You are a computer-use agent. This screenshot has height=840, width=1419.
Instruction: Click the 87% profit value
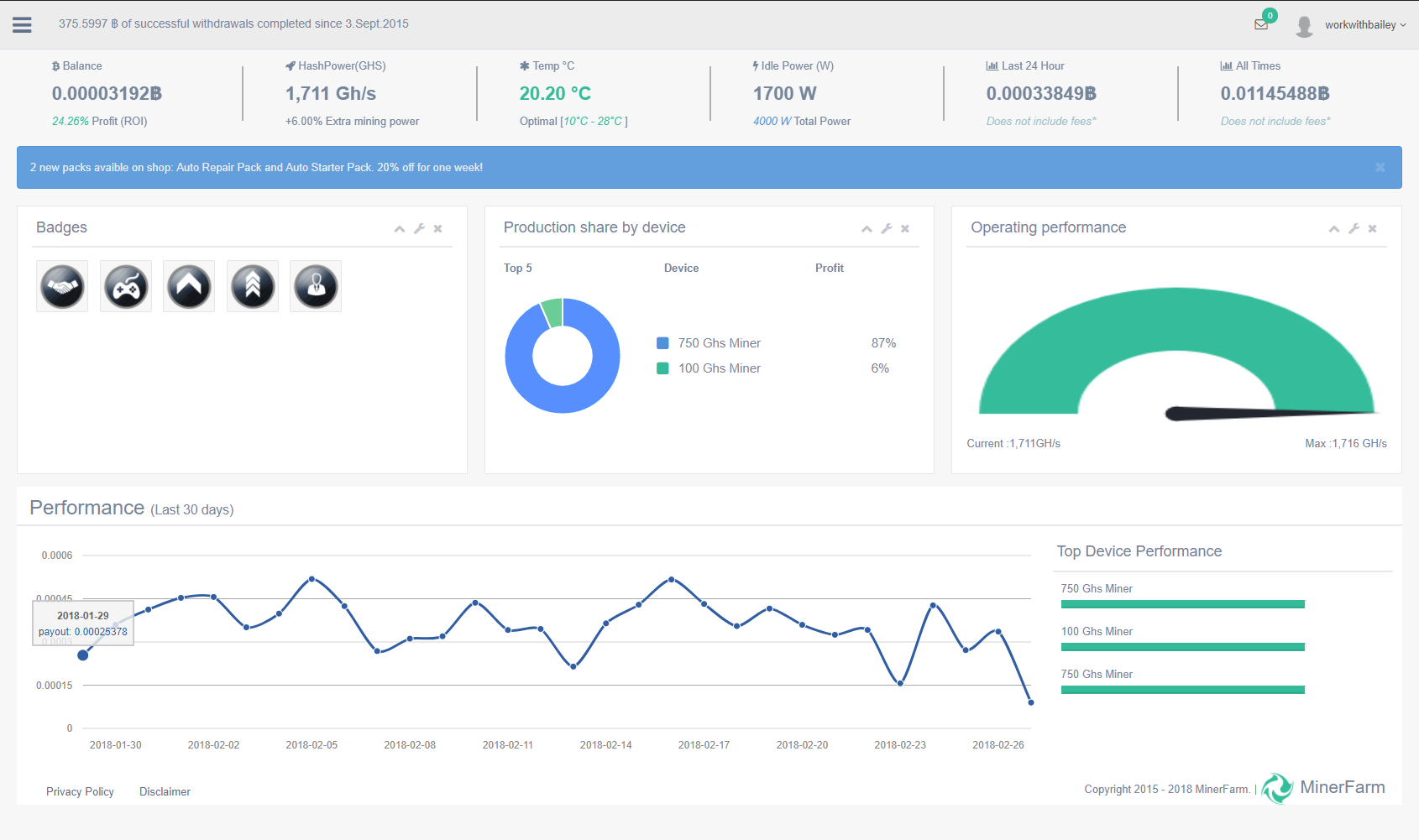[883, 343]
